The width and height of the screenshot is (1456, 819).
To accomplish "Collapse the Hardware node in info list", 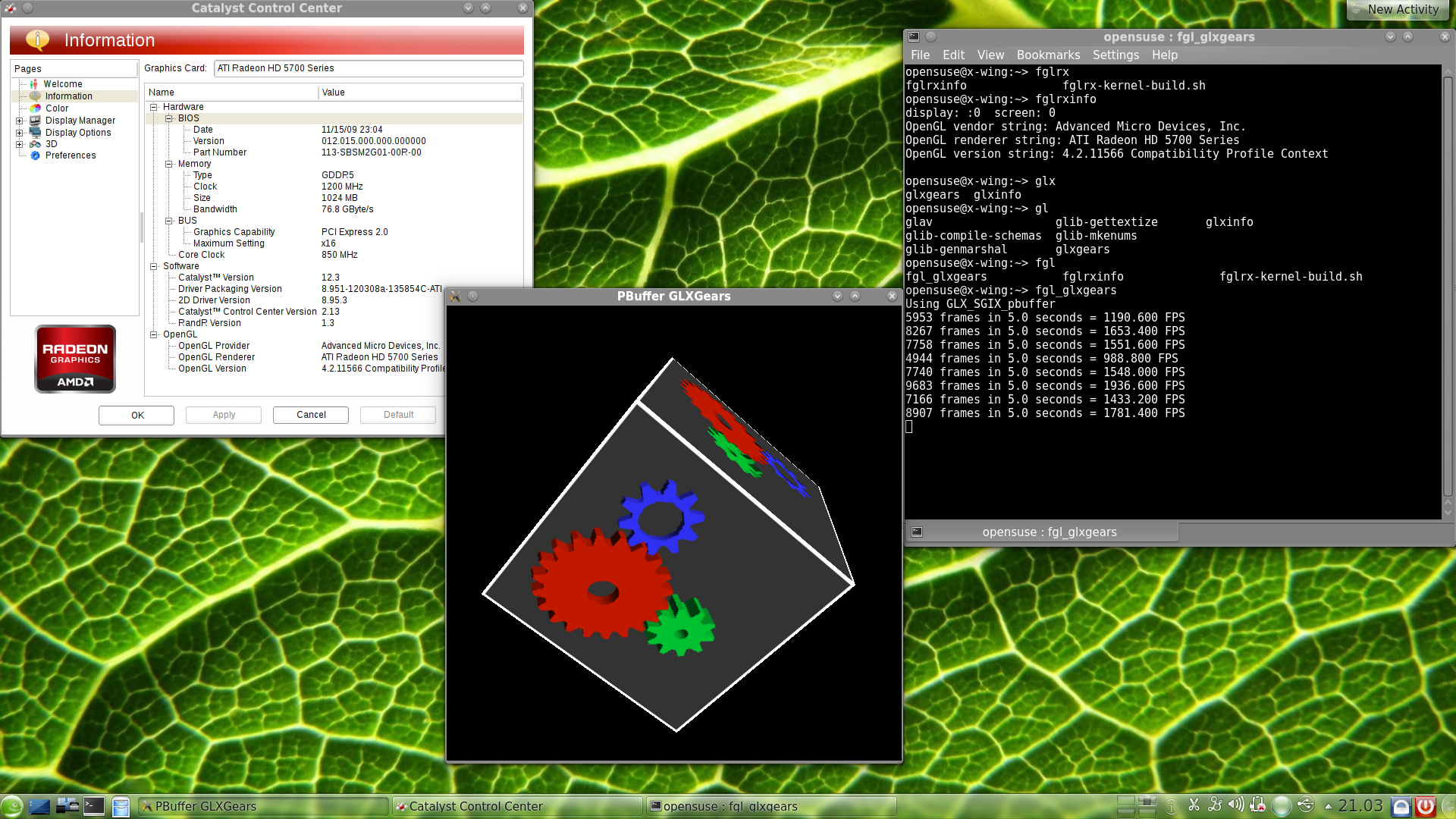I will point(154,107).
